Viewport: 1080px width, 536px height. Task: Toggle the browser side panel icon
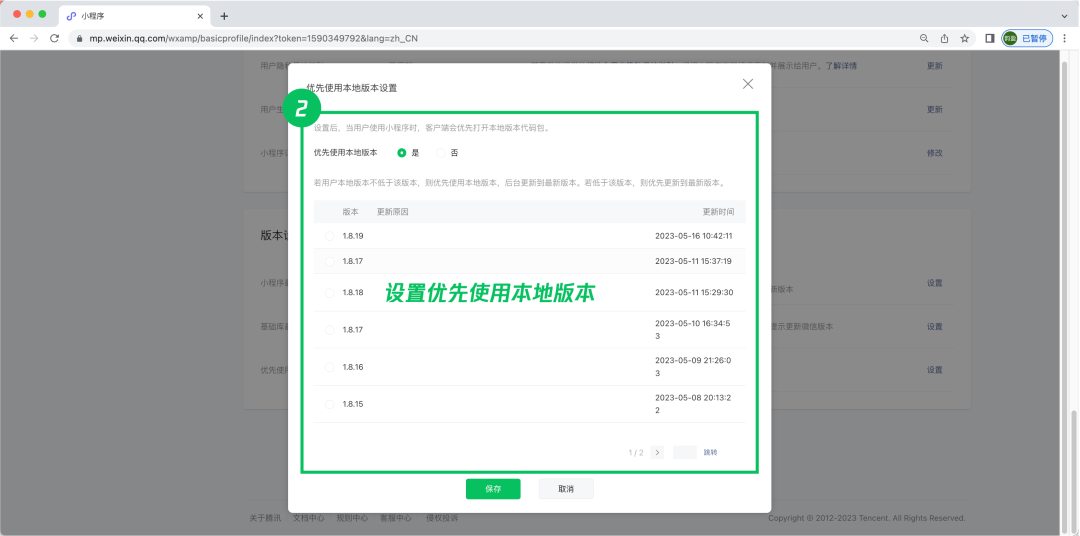(990, 39)
